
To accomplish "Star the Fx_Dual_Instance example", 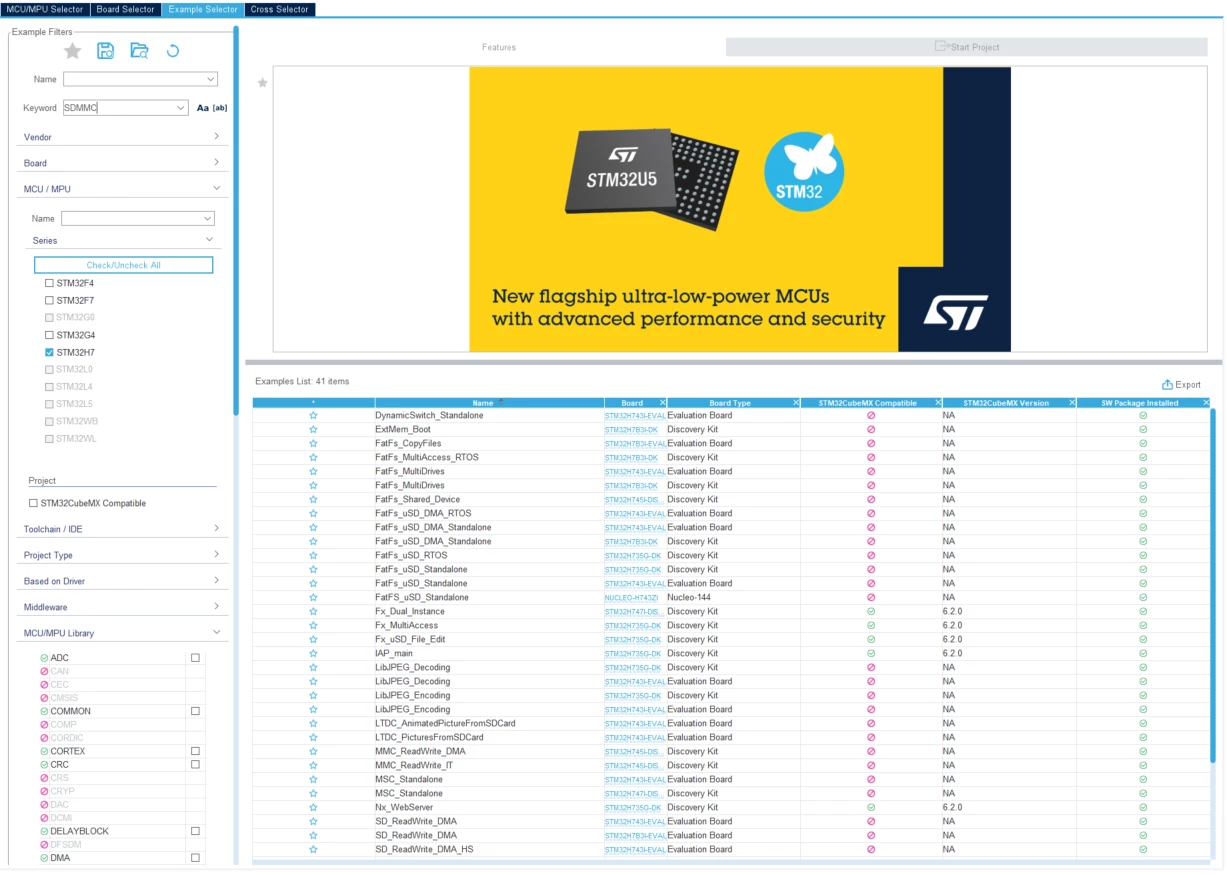I will (313, 611).
